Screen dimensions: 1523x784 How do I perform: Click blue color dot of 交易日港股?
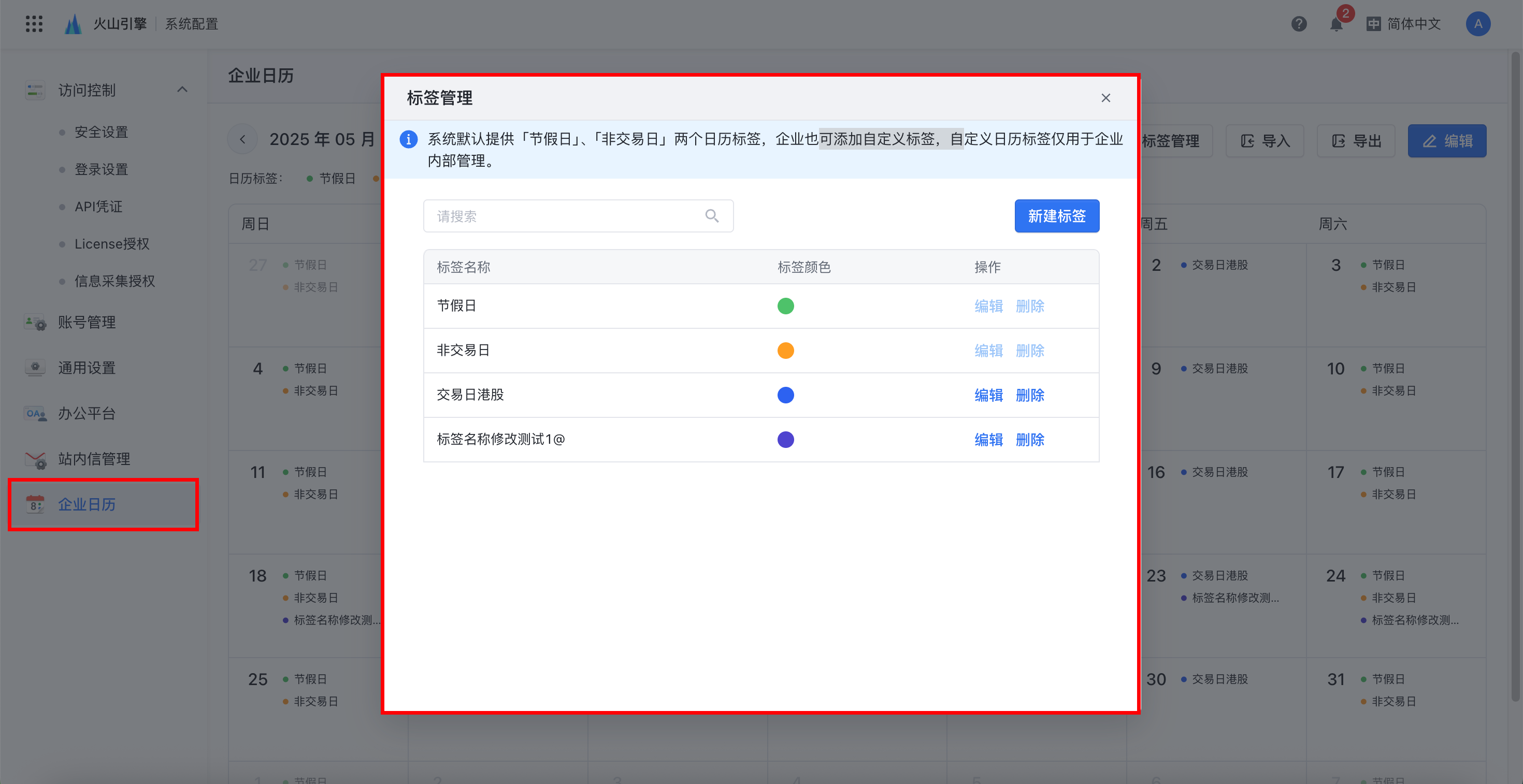coord(785,395)
